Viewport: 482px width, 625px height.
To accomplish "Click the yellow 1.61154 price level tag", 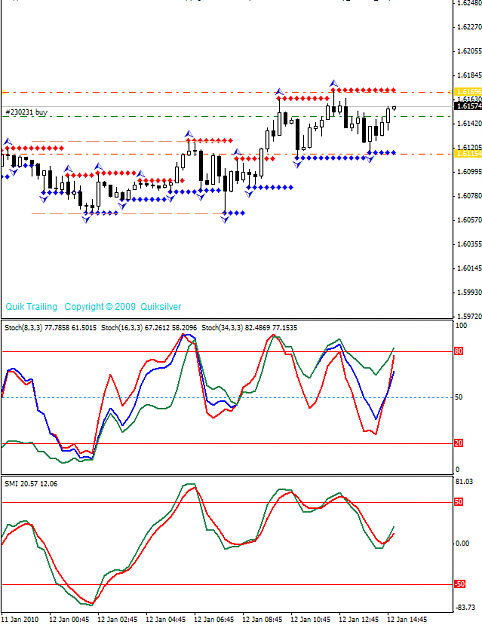I will [x=468, y=154].
